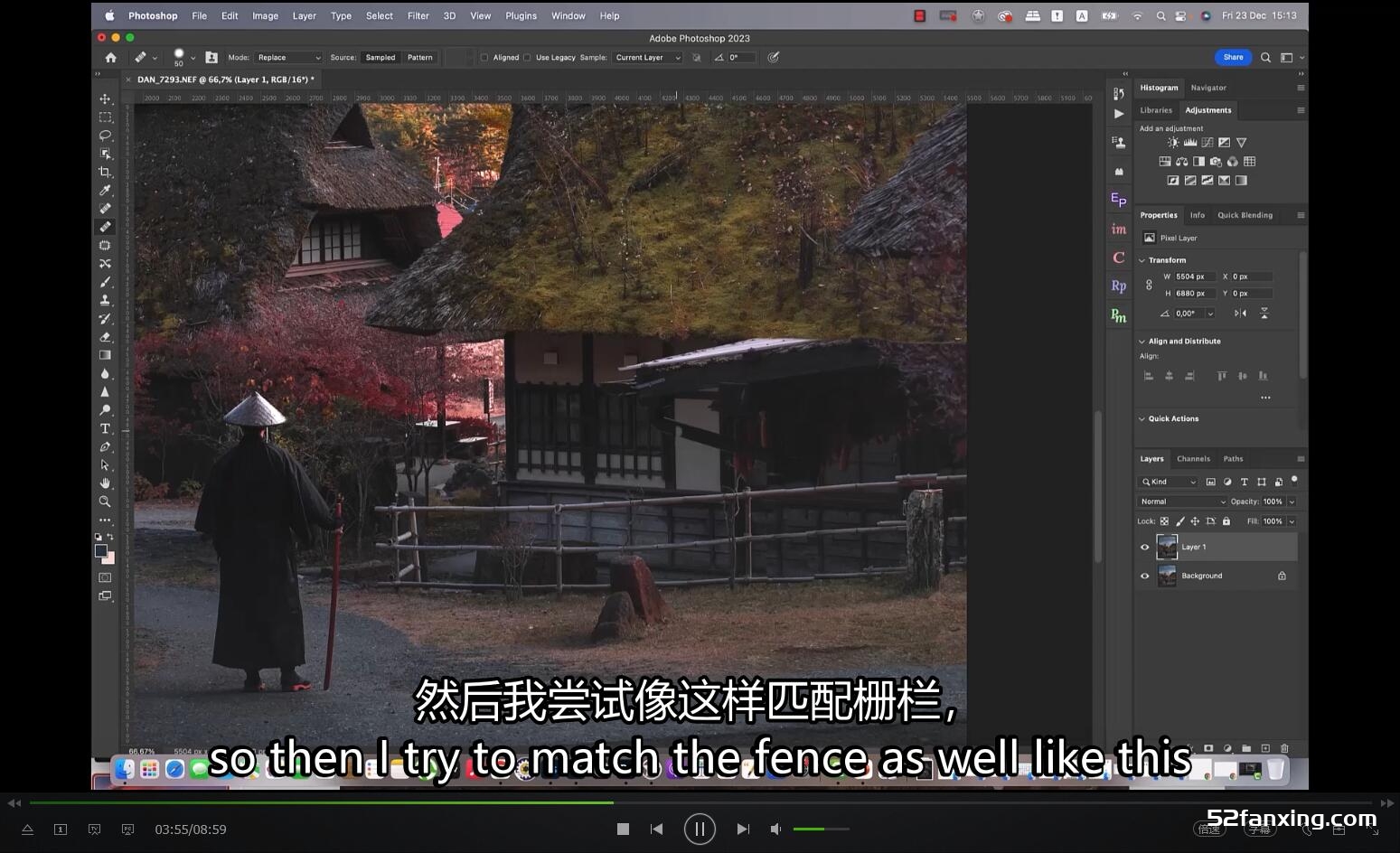Toggle Lock all padlock in Layers
1400x853 pixels.
[x=1226, y=521]
